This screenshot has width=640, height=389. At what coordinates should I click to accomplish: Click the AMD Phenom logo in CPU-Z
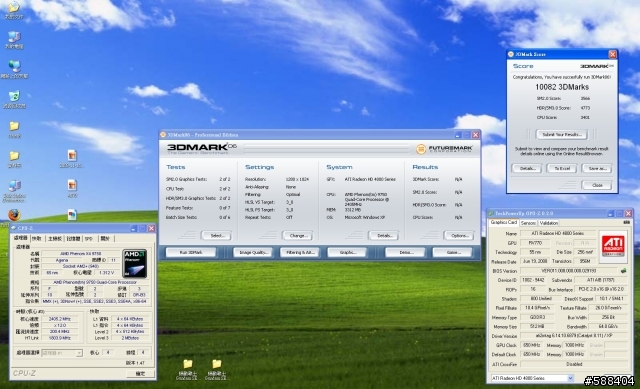(x=135, y=264)
